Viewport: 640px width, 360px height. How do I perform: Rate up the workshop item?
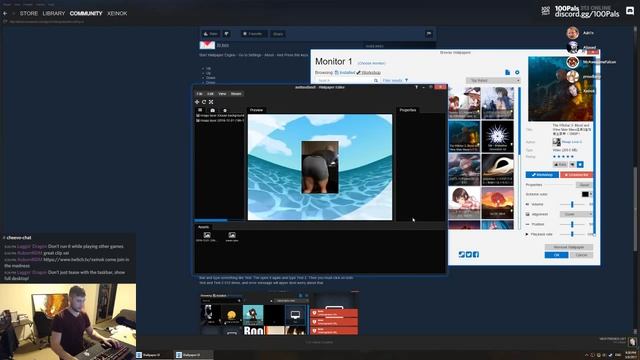tap(211, 34)
